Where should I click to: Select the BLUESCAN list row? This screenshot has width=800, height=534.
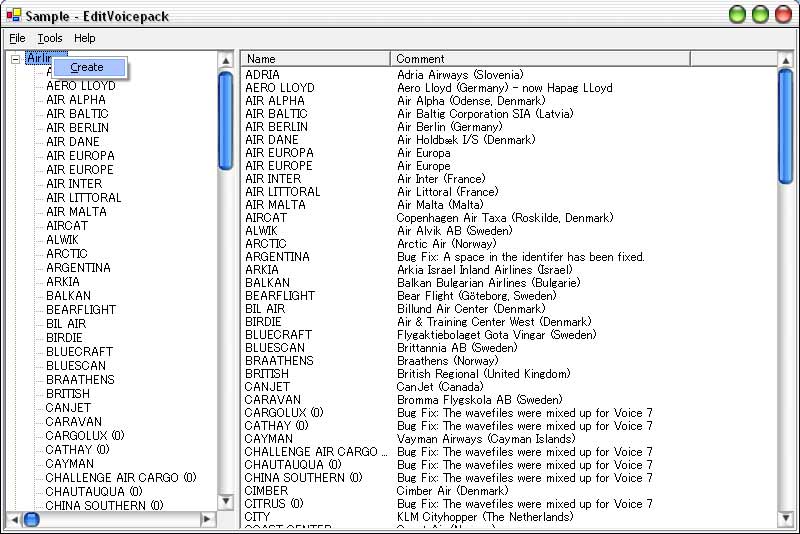click(x=508, y=348)
